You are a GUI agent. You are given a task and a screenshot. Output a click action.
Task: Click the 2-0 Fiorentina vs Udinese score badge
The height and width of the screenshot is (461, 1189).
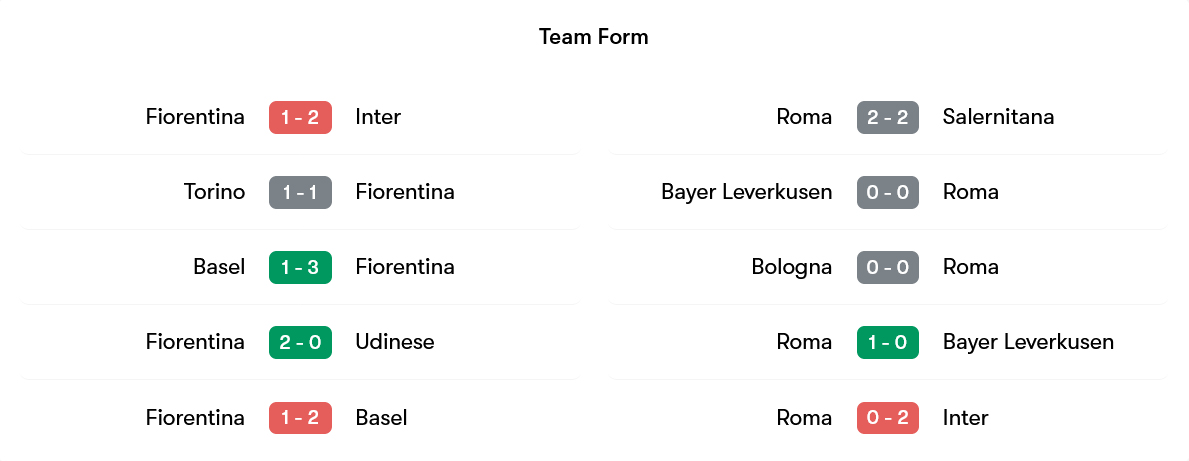pos(300,342)
